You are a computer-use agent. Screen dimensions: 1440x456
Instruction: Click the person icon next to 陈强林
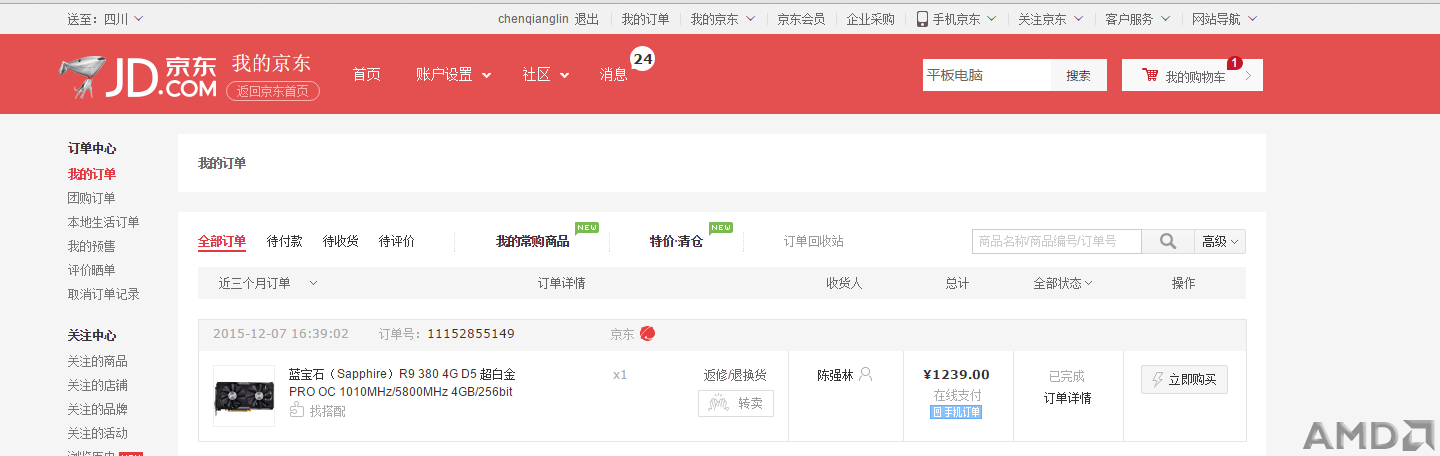[866, 374]
